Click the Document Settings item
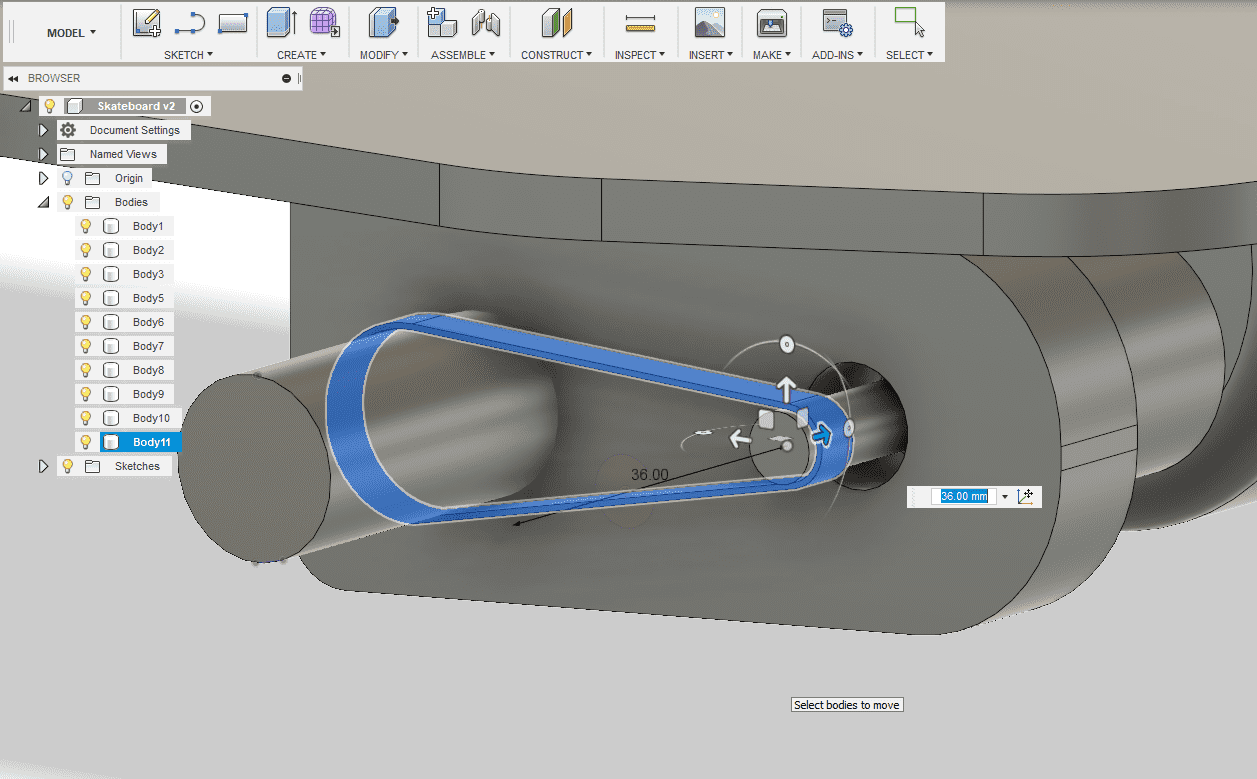Screen dimensions: 1257x779 134,130
